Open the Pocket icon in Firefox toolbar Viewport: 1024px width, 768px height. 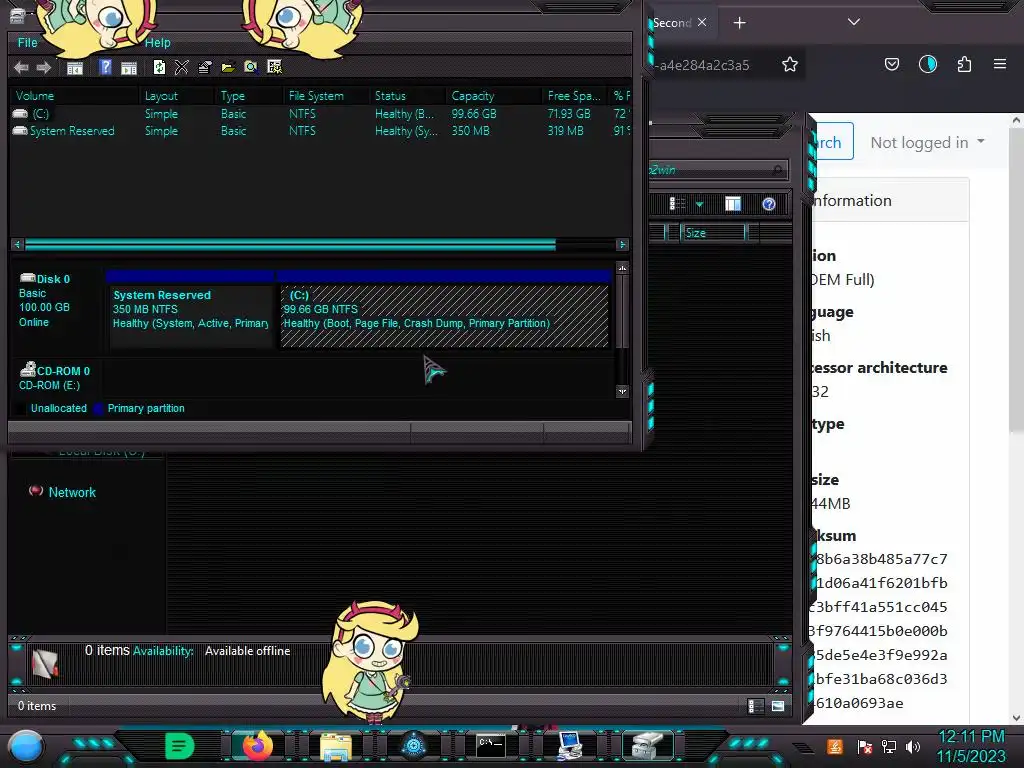tap(891, 64)
